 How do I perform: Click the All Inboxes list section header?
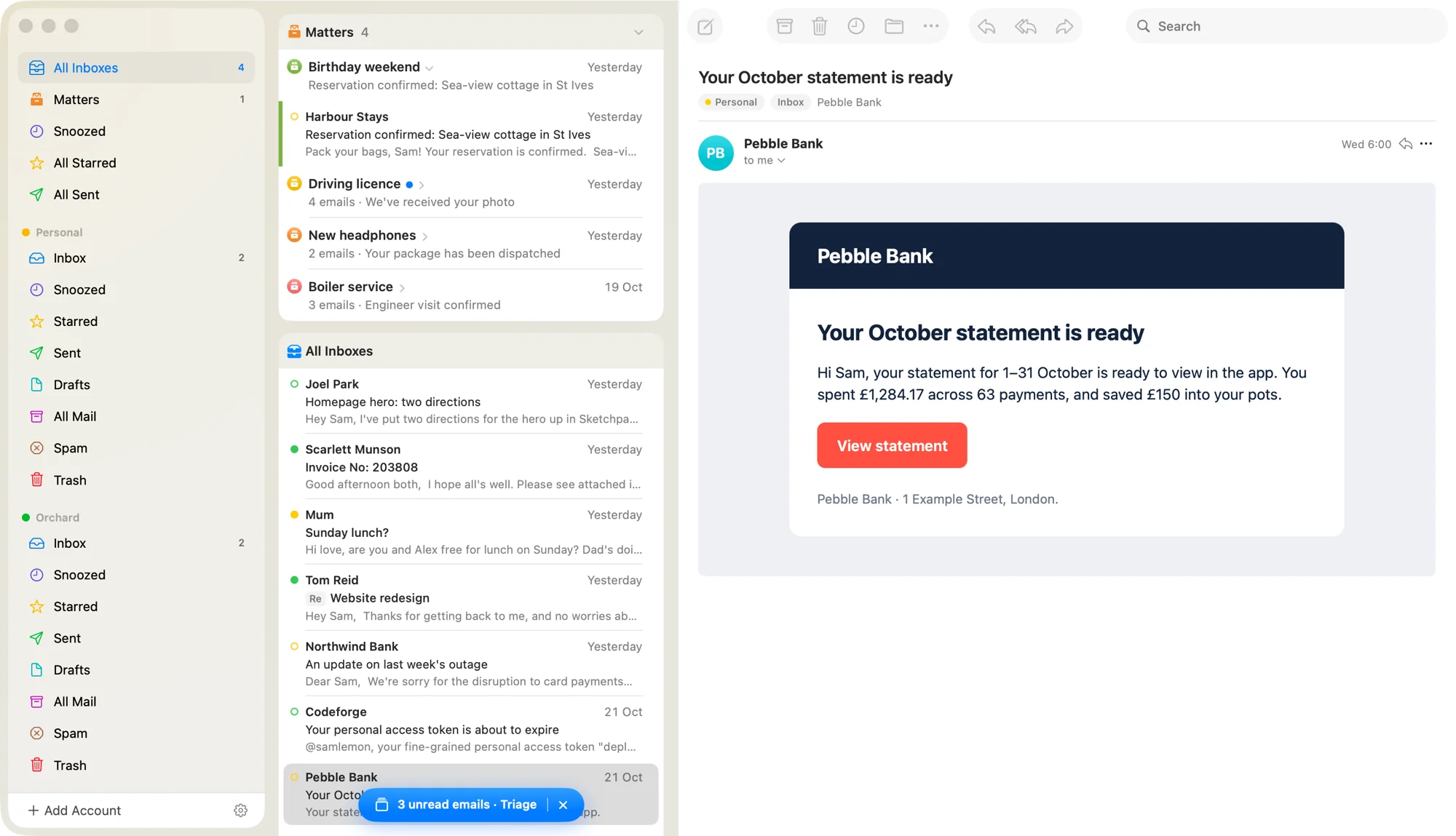pyautogui.click(x=470, y=351)
